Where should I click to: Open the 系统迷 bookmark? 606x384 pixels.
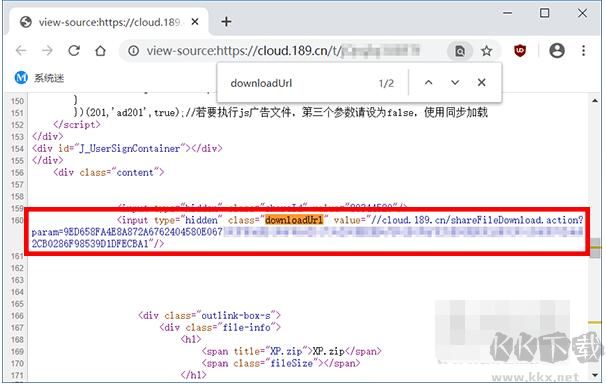pyautogui.click(x=39, y=78)
